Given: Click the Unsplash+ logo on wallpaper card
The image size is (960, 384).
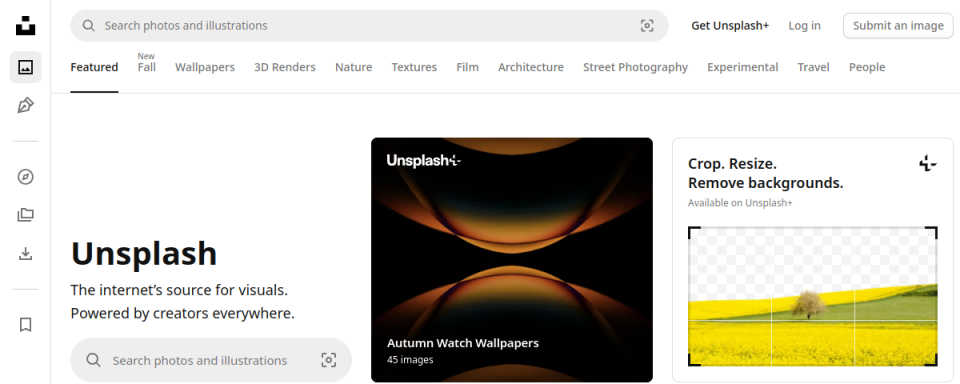Looking at the screenshot, I should 424,160.
